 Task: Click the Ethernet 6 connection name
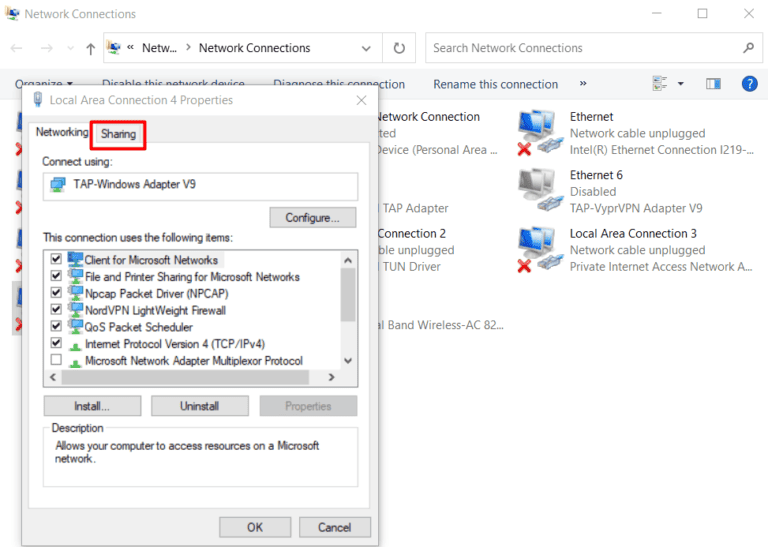coord(596,175)
